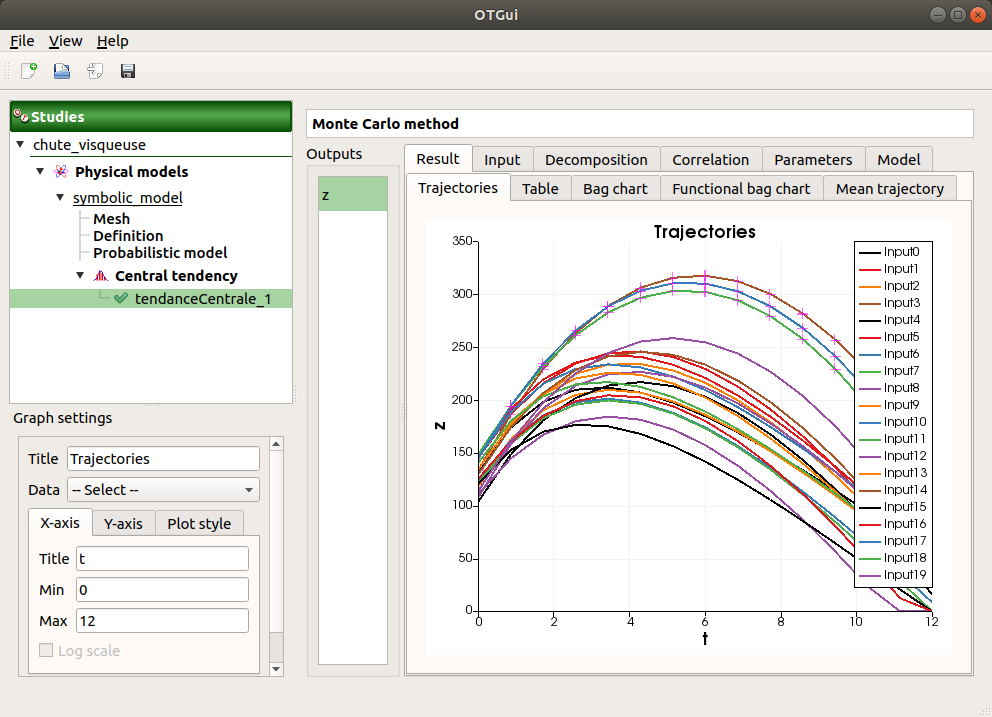This screenshot has height=717, width=992.
Task: Open an existing study via the folder icon
Action: click(60, 71)
